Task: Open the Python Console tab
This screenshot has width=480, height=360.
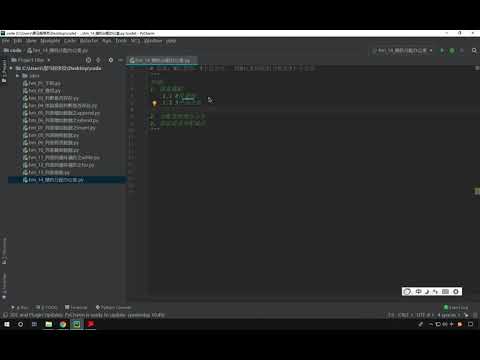Action: pyautogui.click(x=113, y=307)
